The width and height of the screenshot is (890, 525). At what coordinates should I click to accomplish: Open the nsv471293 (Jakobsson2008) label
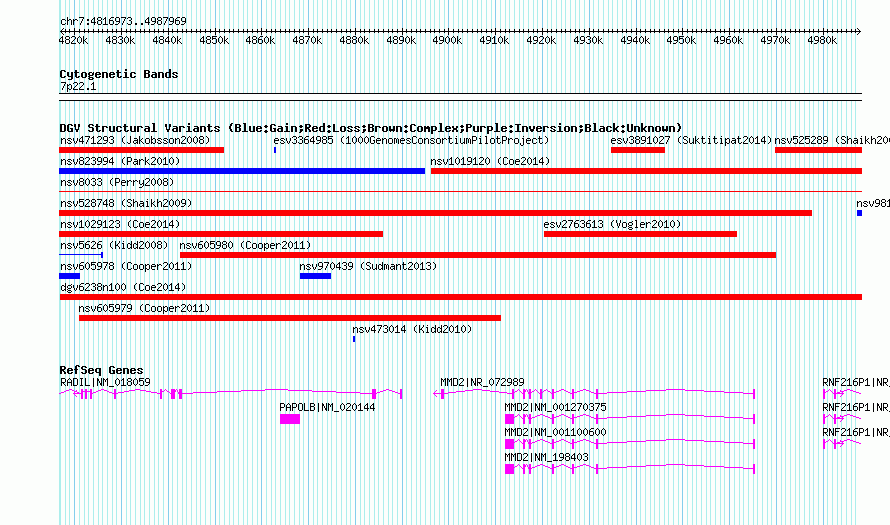coord(135,140)
